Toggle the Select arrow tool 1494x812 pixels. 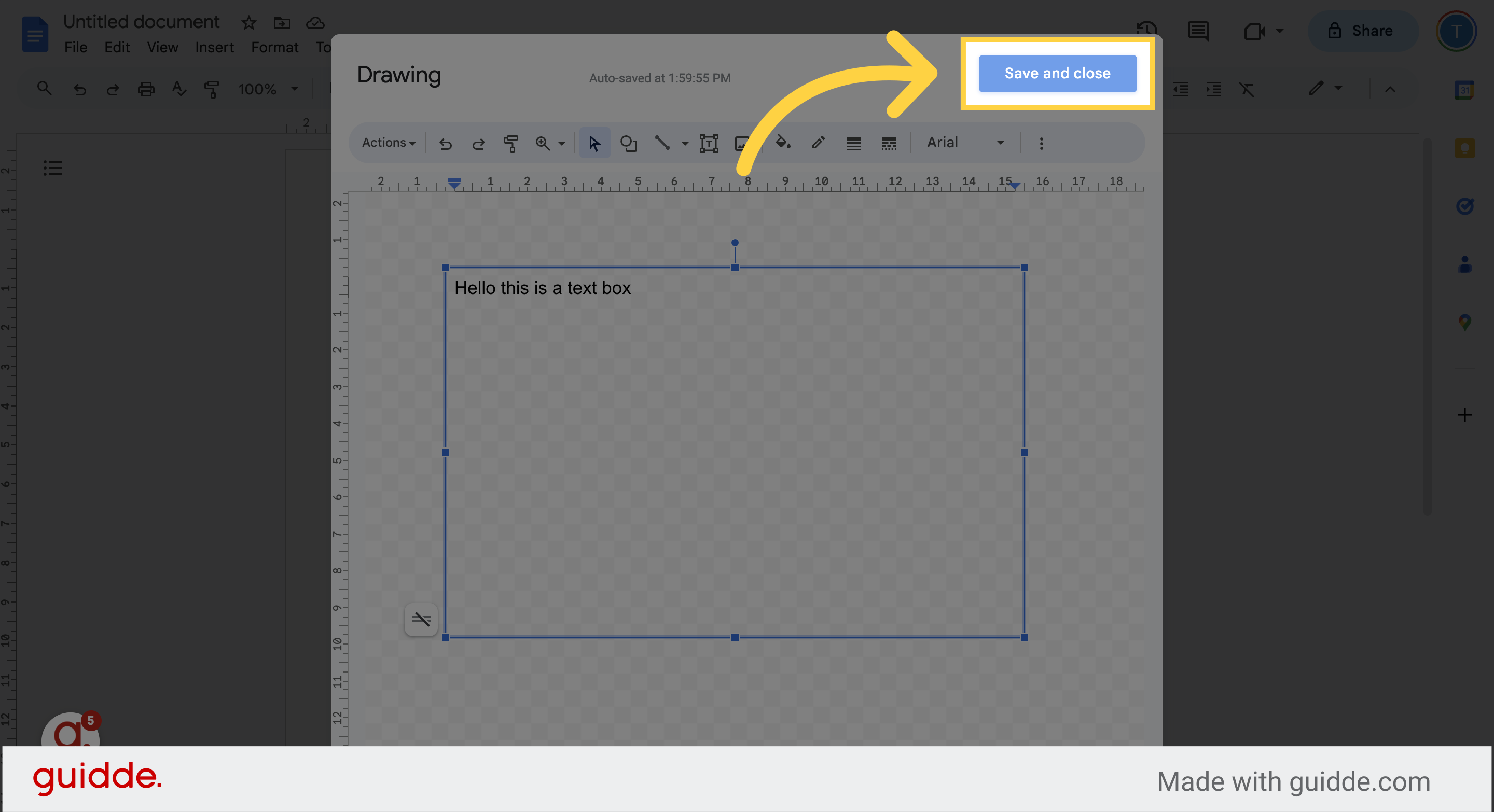(x=594, y=143)
